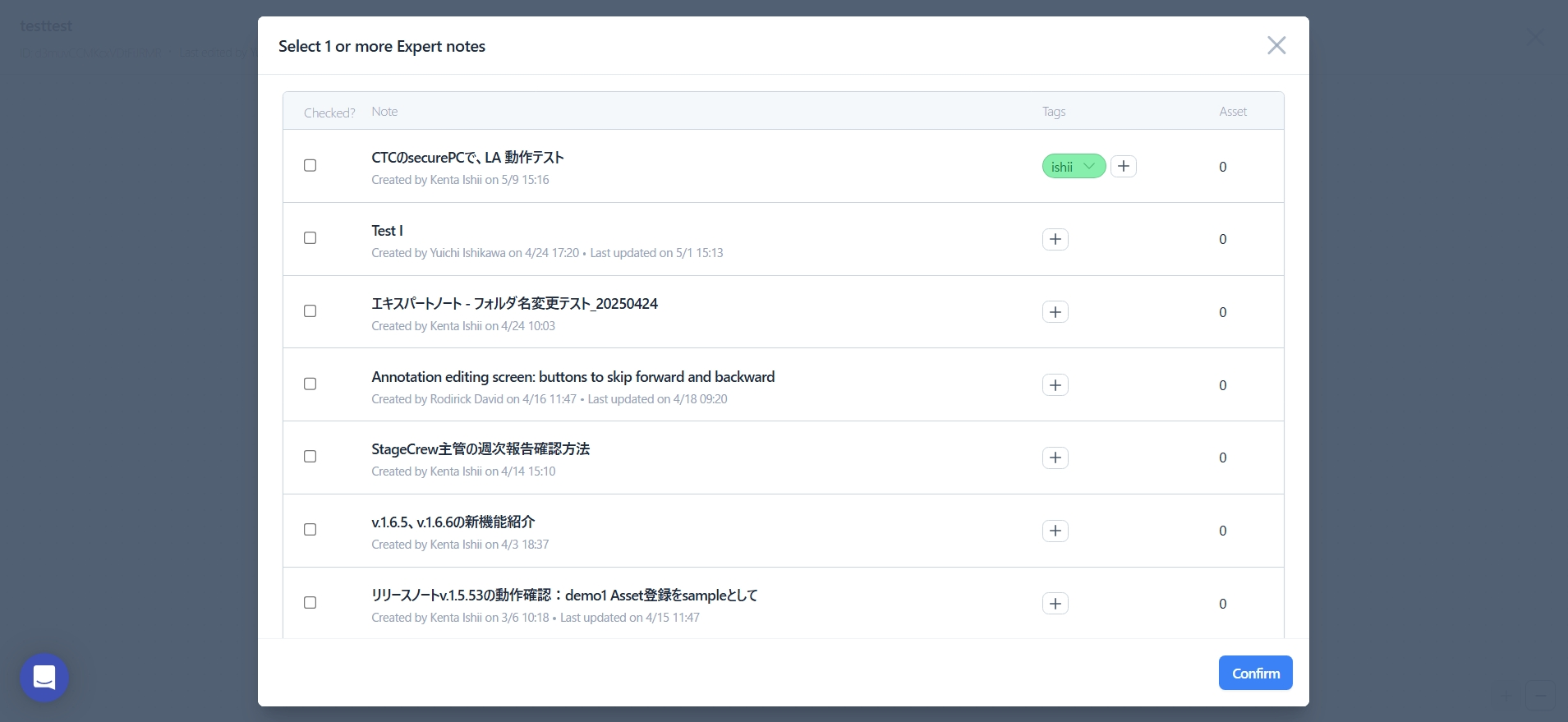Select the Test I note checkbox
1568x722 pixels.
click(310, 238)
